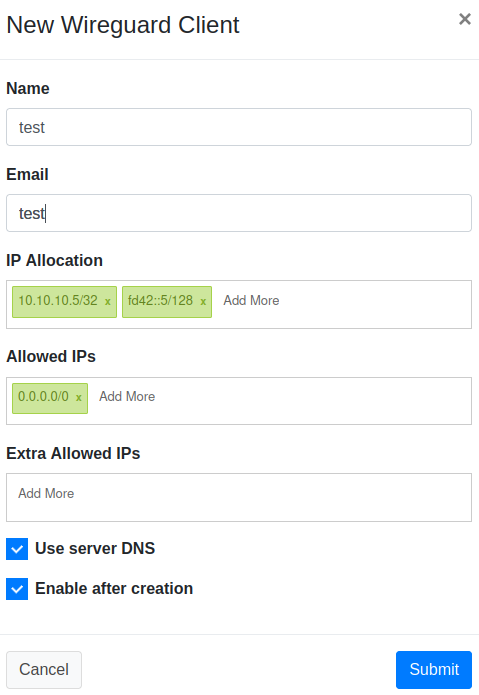The image size is (479, 695).
Task: Click the Enable after creation label
Action: (114, 589)
